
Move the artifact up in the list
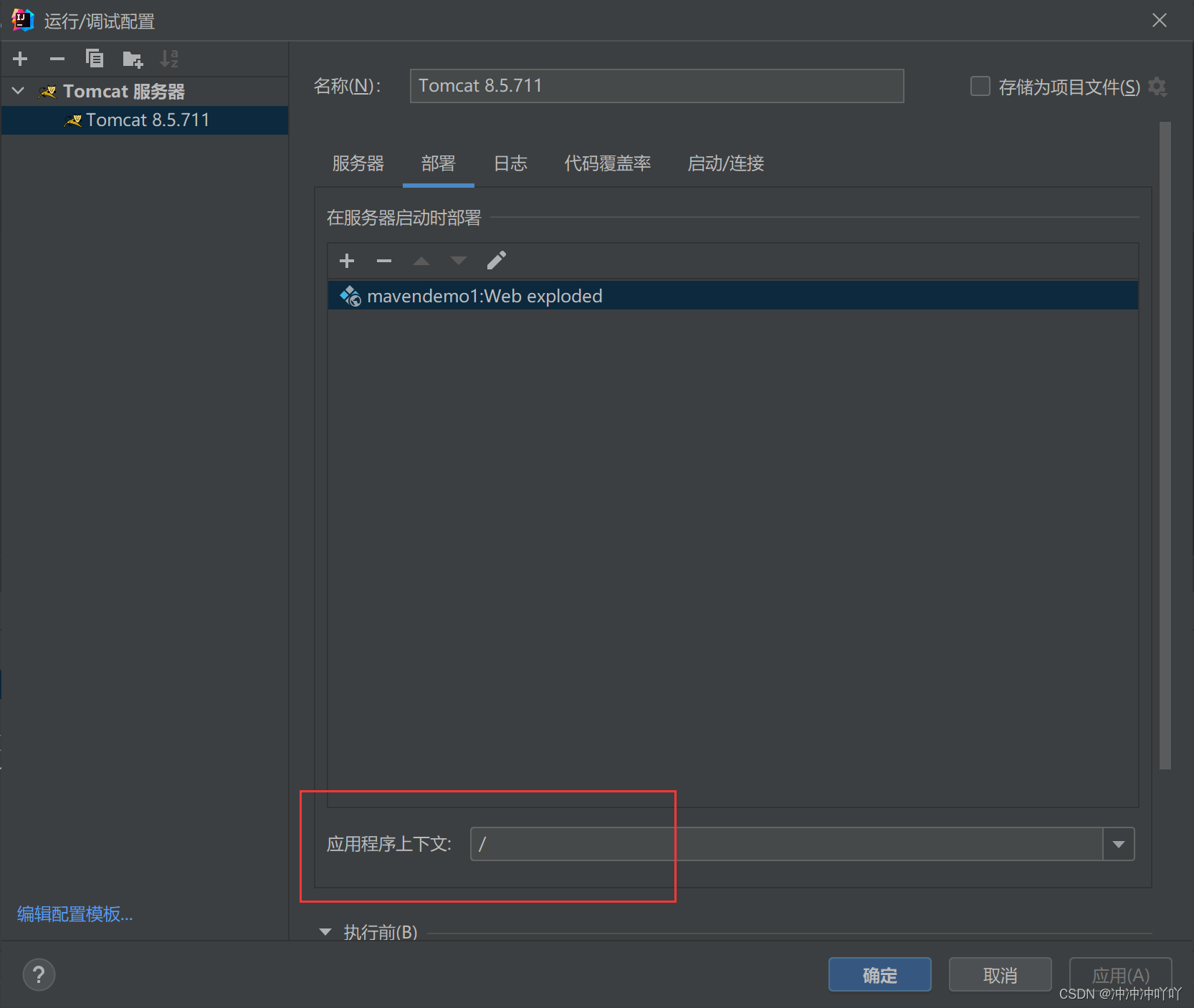coord(421,261)
